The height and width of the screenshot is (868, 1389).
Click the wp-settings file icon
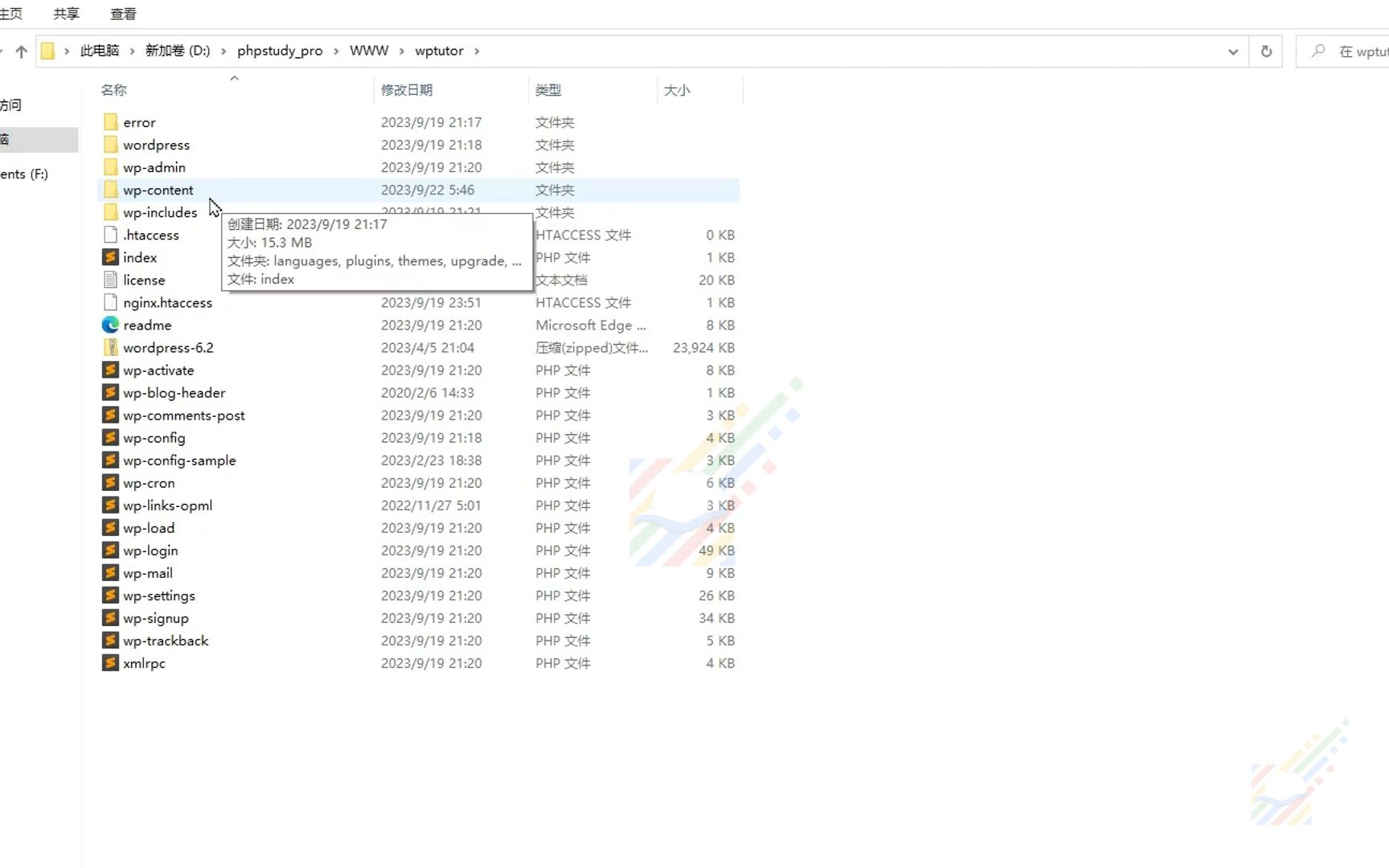111,595
